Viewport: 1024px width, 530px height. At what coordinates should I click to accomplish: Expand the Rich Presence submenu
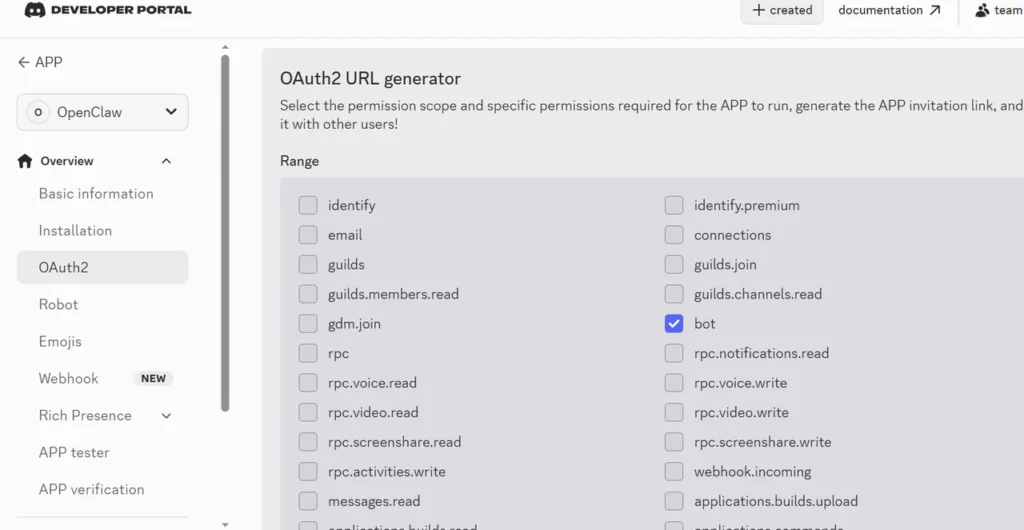[167, 416]
